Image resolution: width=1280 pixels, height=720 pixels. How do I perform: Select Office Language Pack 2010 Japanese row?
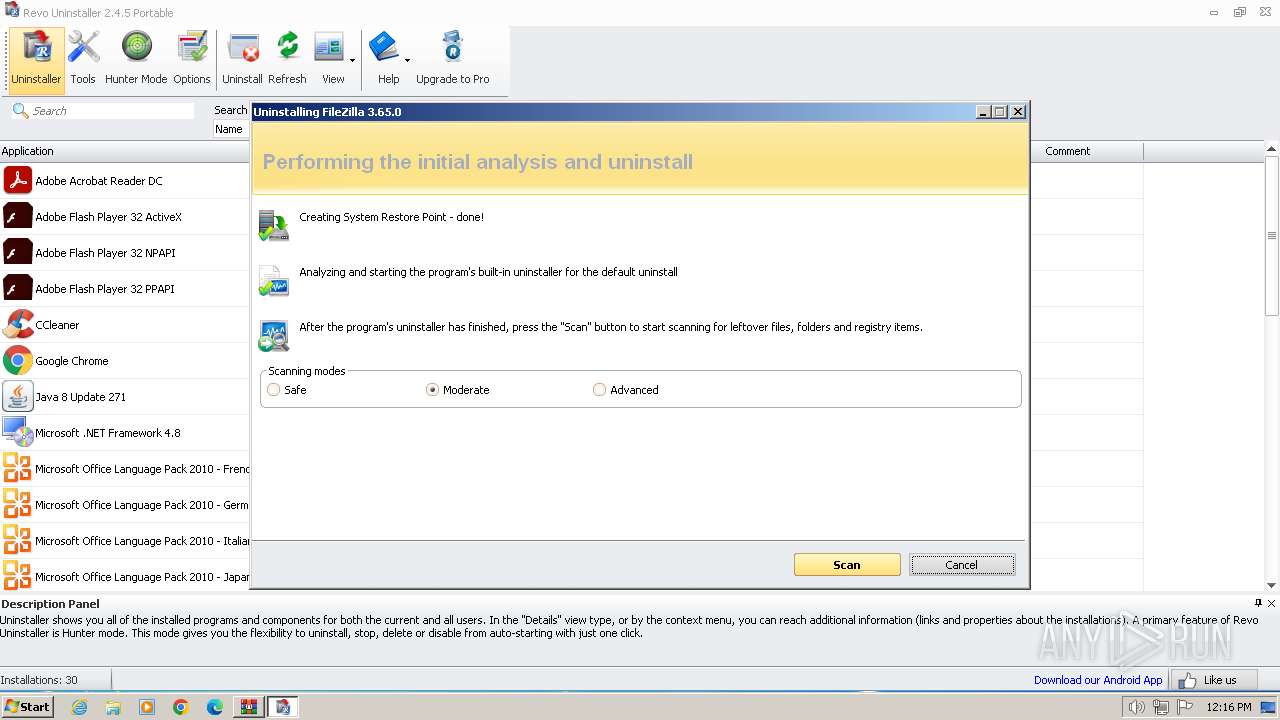[125, 577]
